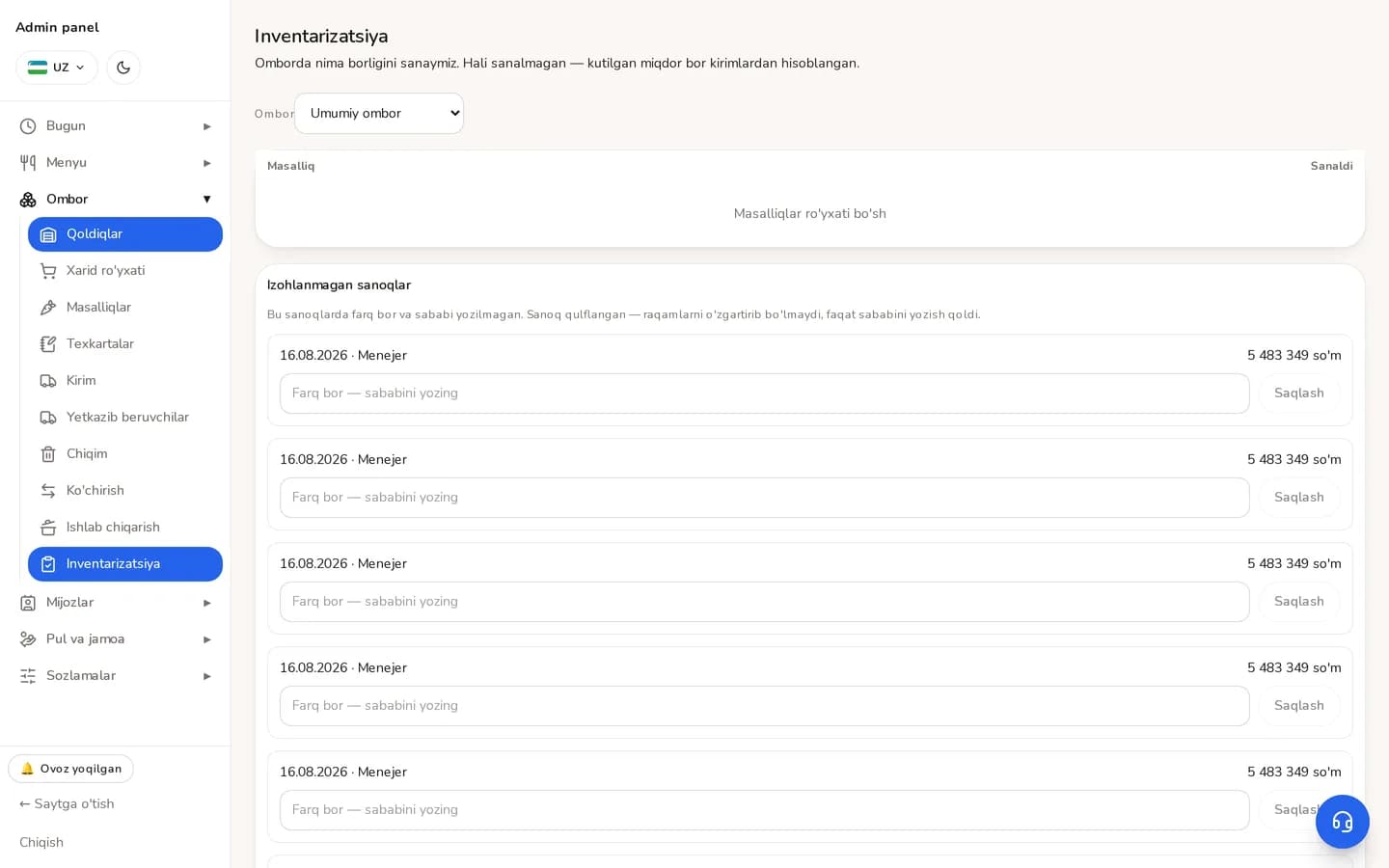Expand the Bugun sidebar section

[x=115, y=126]
